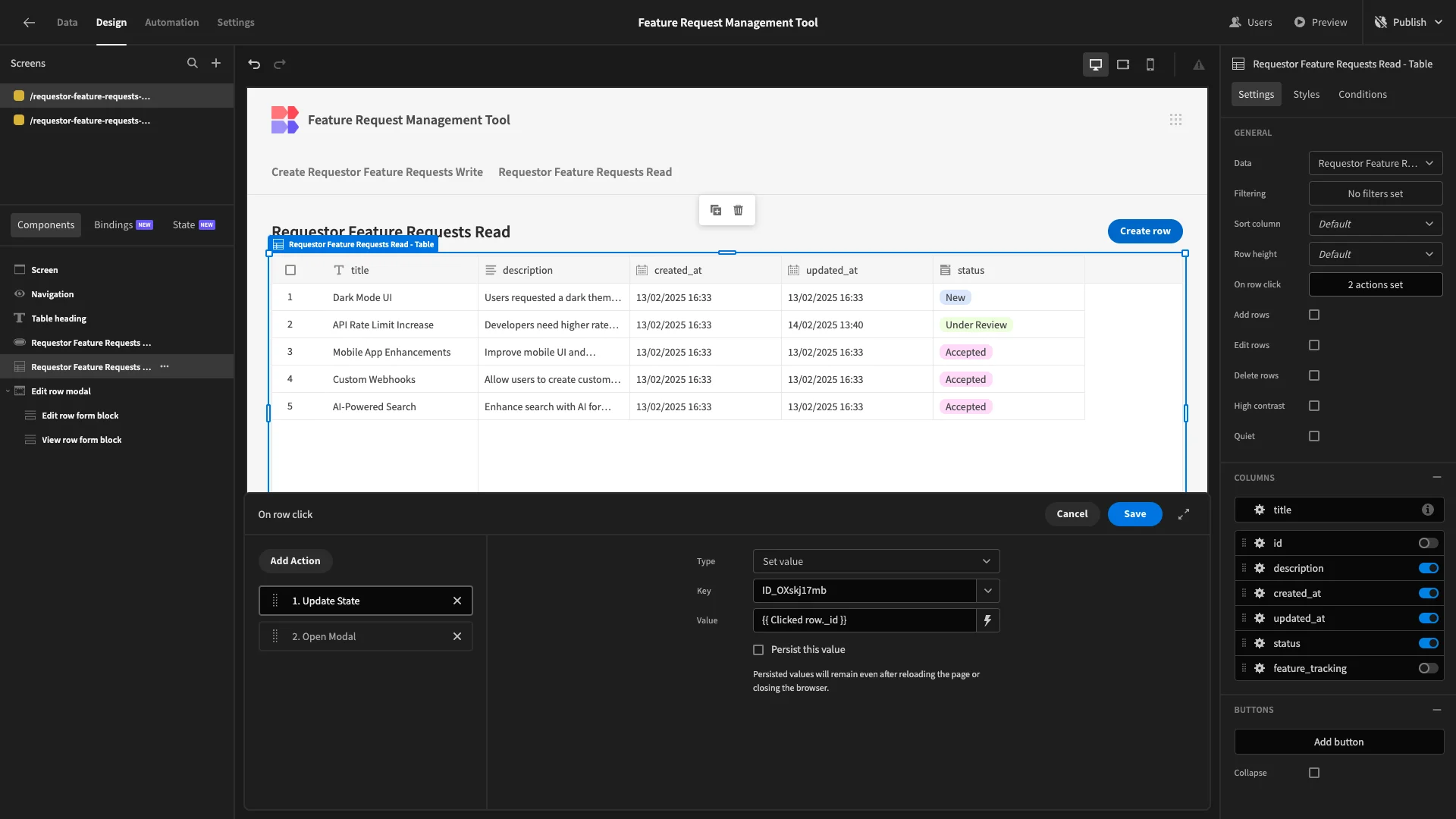Switch to the Bindings tab
The image size is (1456, 819).
(x=123, y=224)
